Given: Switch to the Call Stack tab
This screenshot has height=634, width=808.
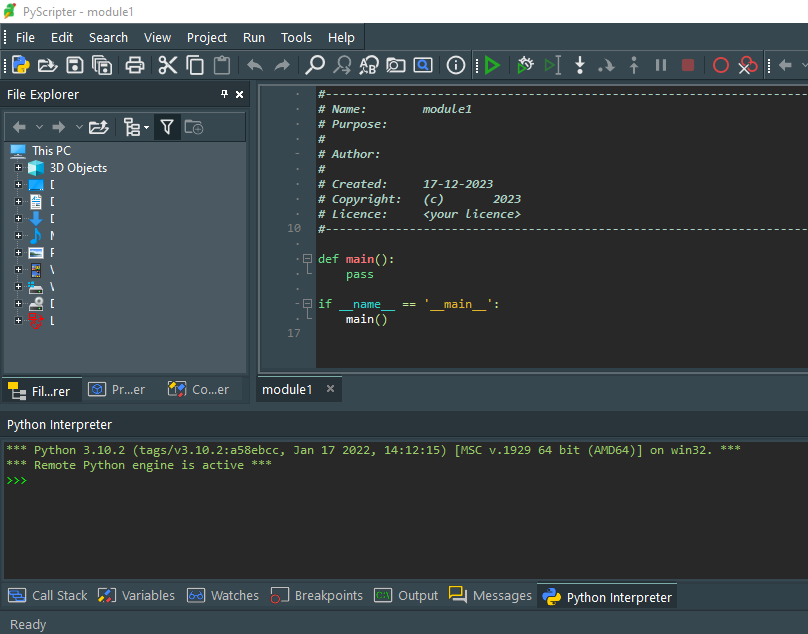Looking at the screenshot, I should tap(48, 595).
